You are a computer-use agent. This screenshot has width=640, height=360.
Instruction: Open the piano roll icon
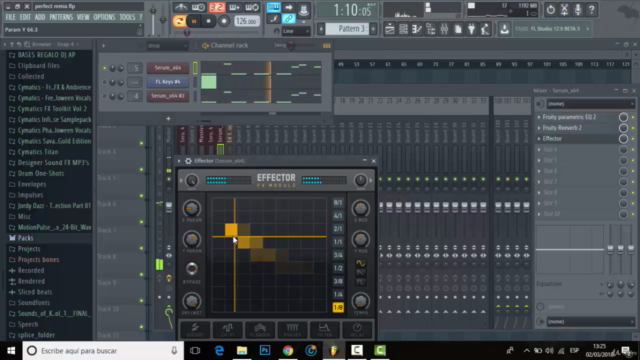pyautogui.click(x=417, y=29)
